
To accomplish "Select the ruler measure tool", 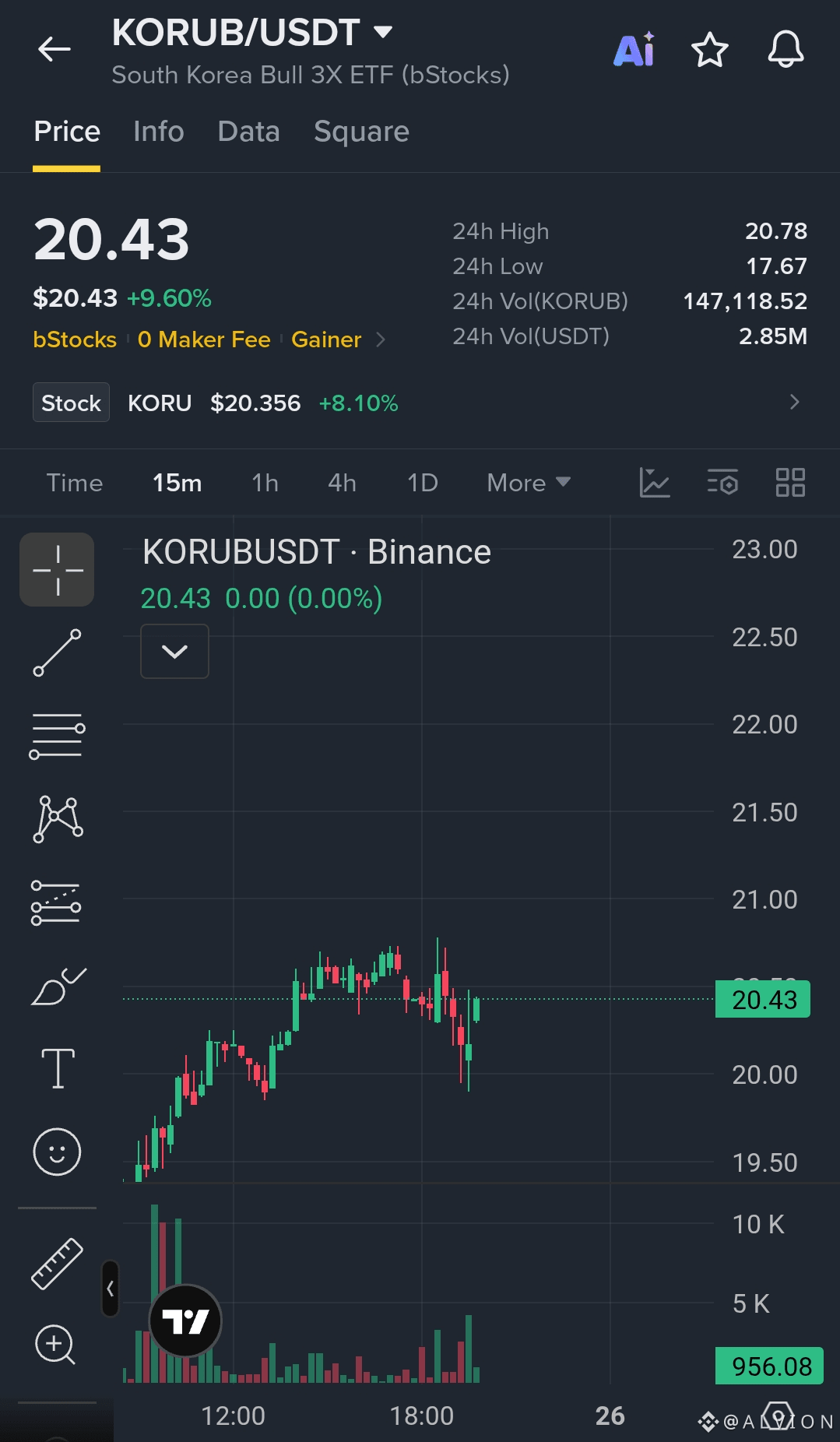I will (57, 1264).
